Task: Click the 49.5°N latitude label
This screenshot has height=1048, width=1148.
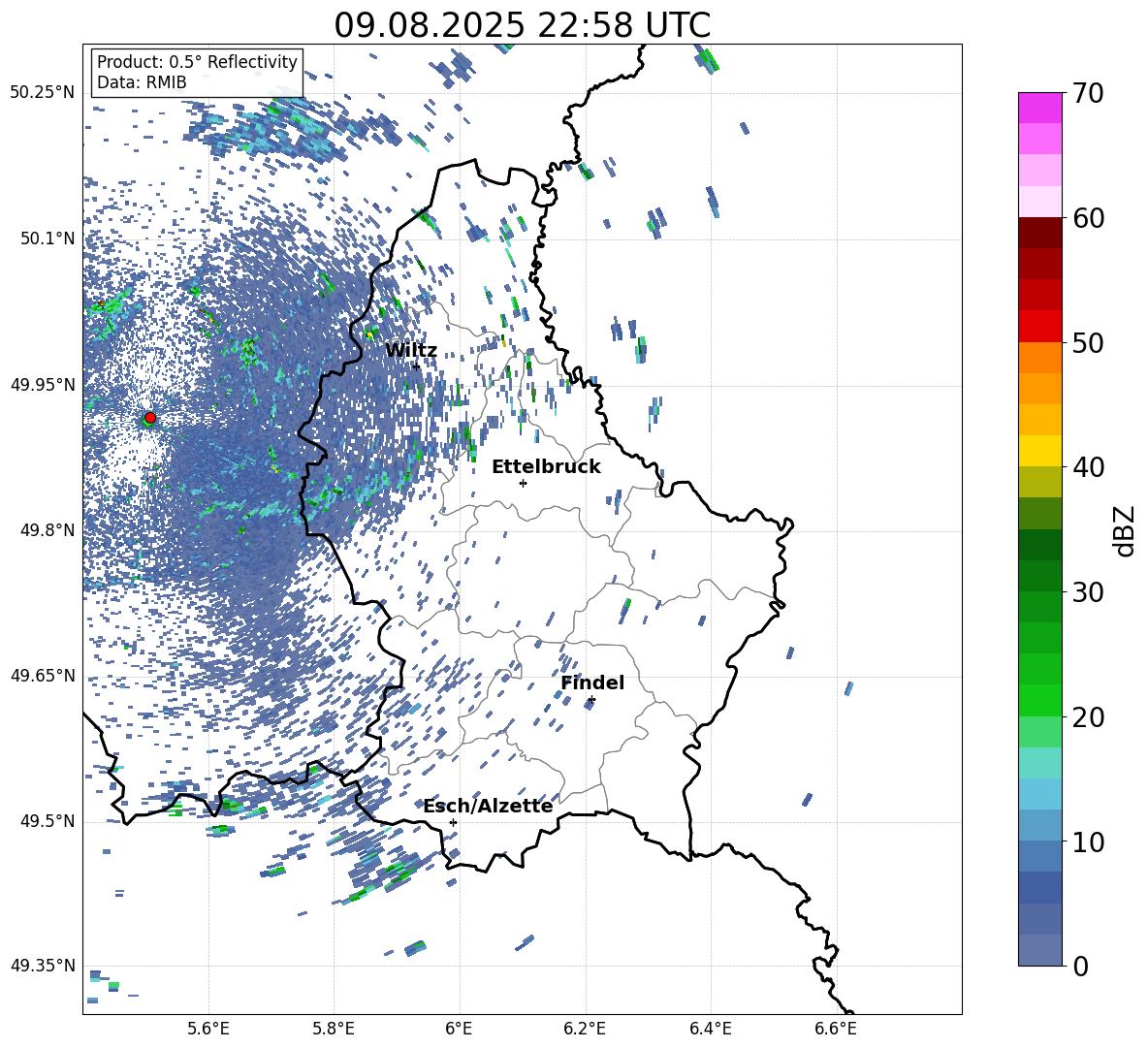Action: (48, 821)
